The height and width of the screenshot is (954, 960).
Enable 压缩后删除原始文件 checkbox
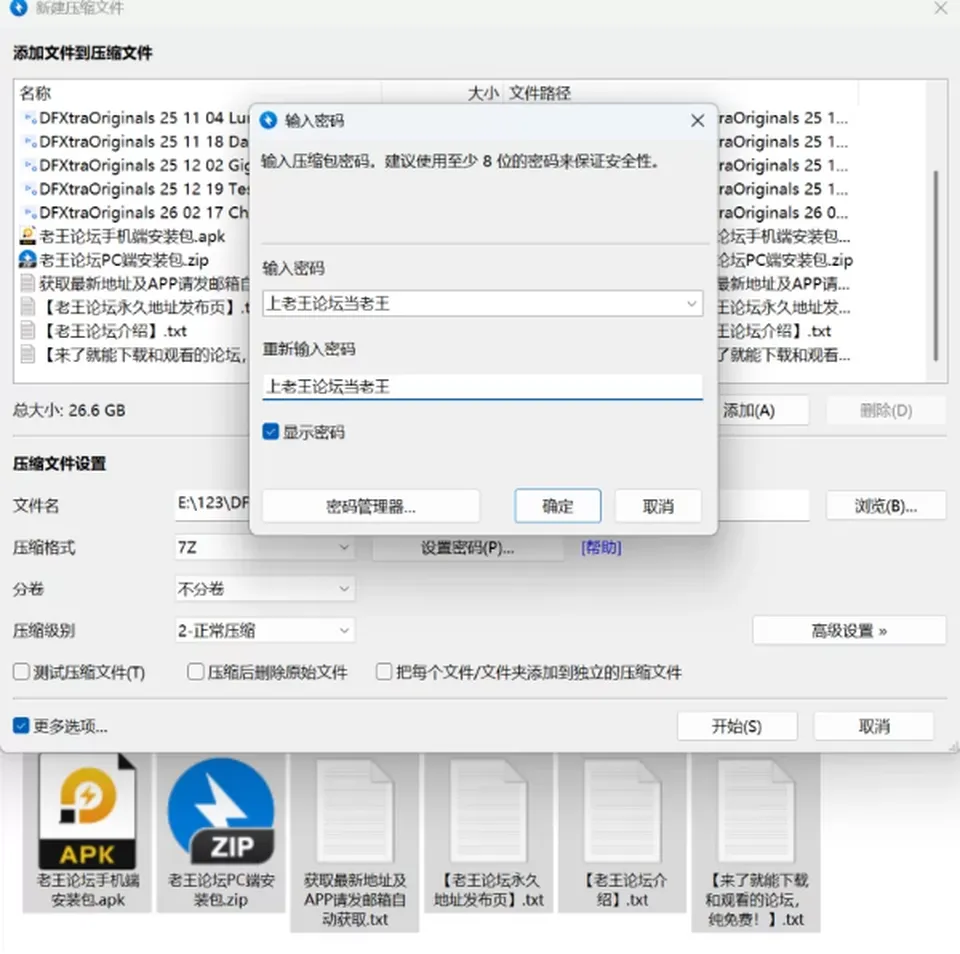[195, 672]
